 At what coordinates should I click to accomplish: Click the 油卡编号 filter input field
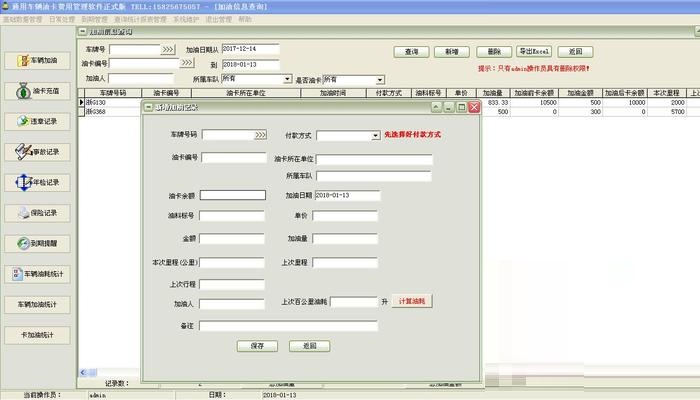(144, 63)
